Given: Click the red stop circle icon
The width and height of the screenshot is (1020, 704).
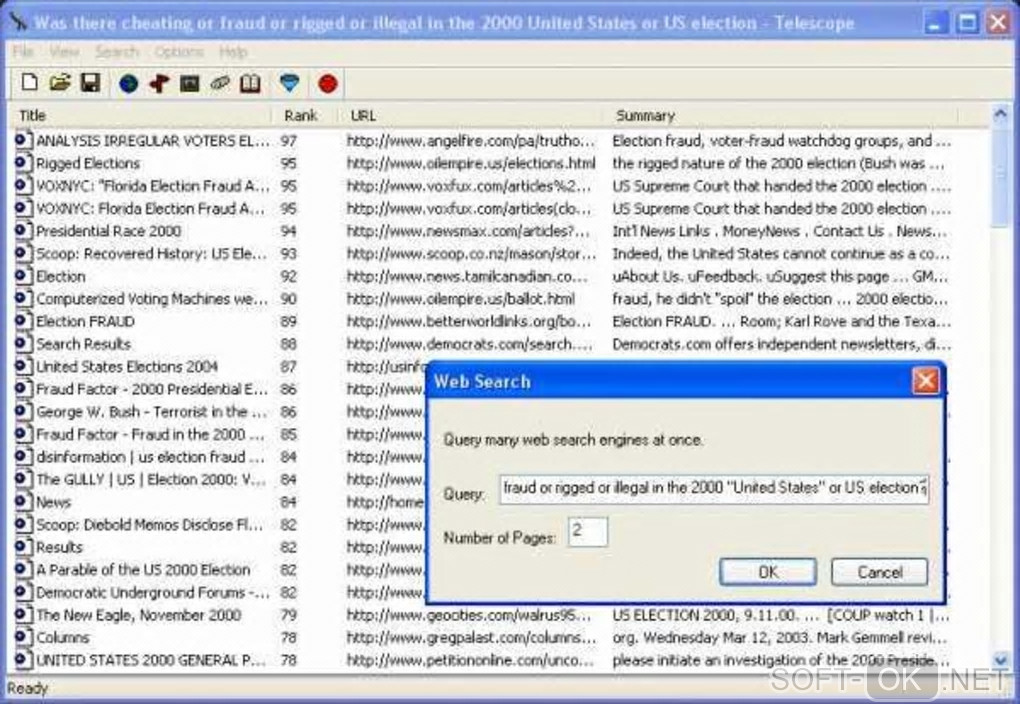Looking at the screenshot, I should (328, 83).
